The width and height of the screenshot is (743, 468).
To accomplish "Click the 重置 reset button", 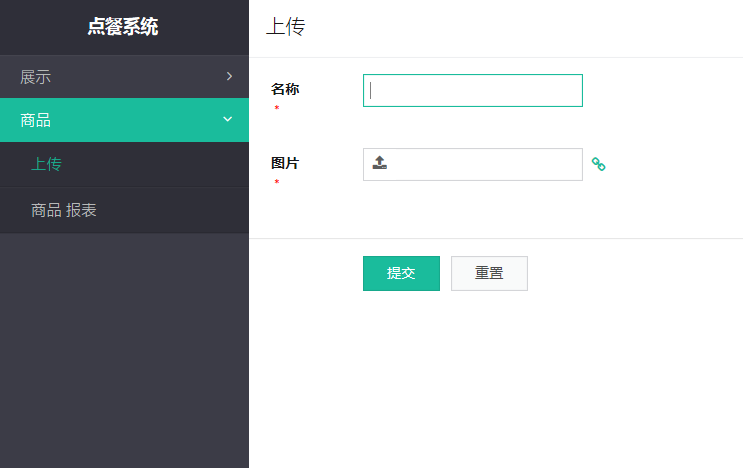I will [489, 273].
